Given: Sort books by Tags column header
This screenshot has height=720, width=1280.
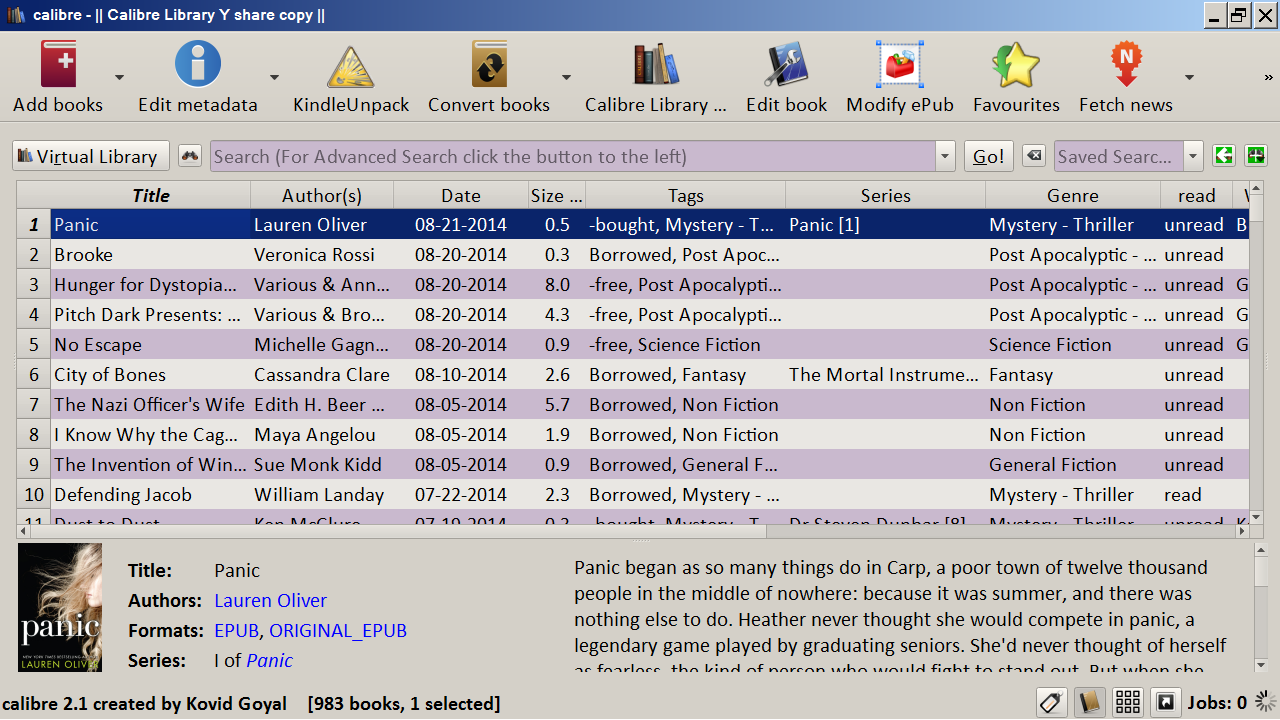Looking at the screenshot, I should click(686, 196).
